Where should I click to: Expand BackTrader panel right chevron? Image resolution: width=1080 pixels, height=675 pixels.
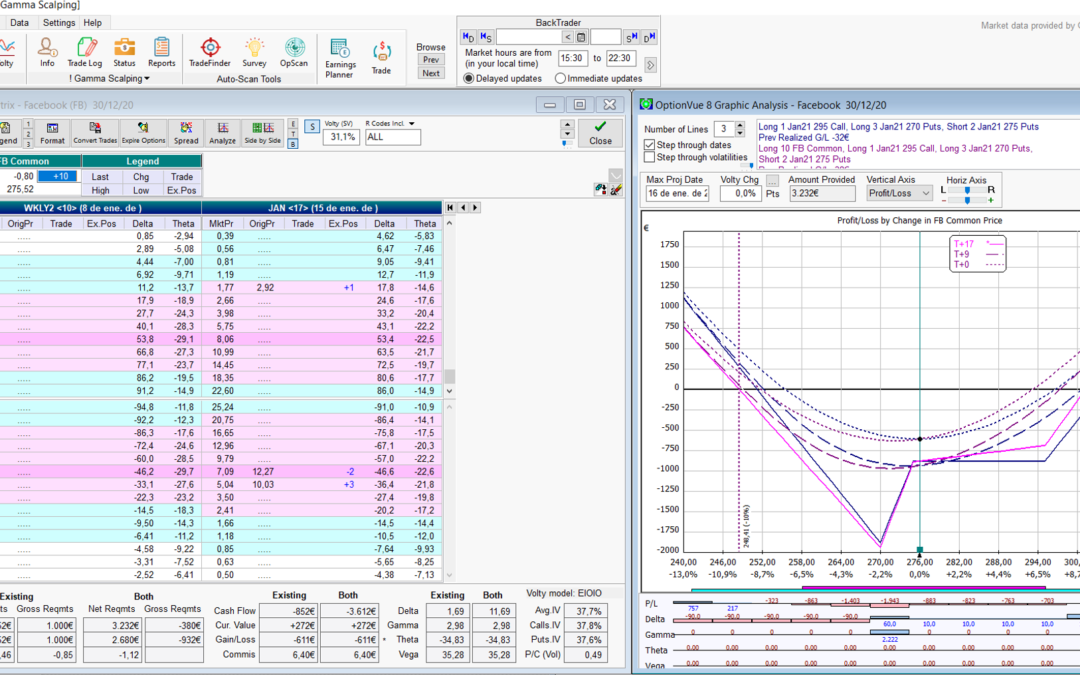(650, 65)
